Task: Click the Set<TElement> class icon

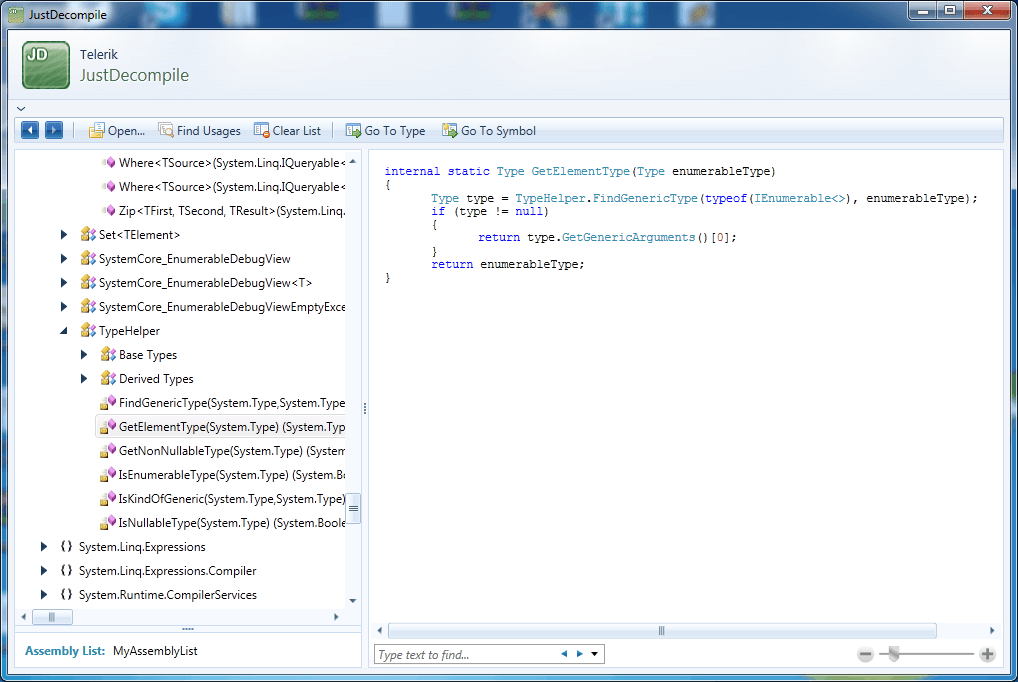Action: click(88, 234)
